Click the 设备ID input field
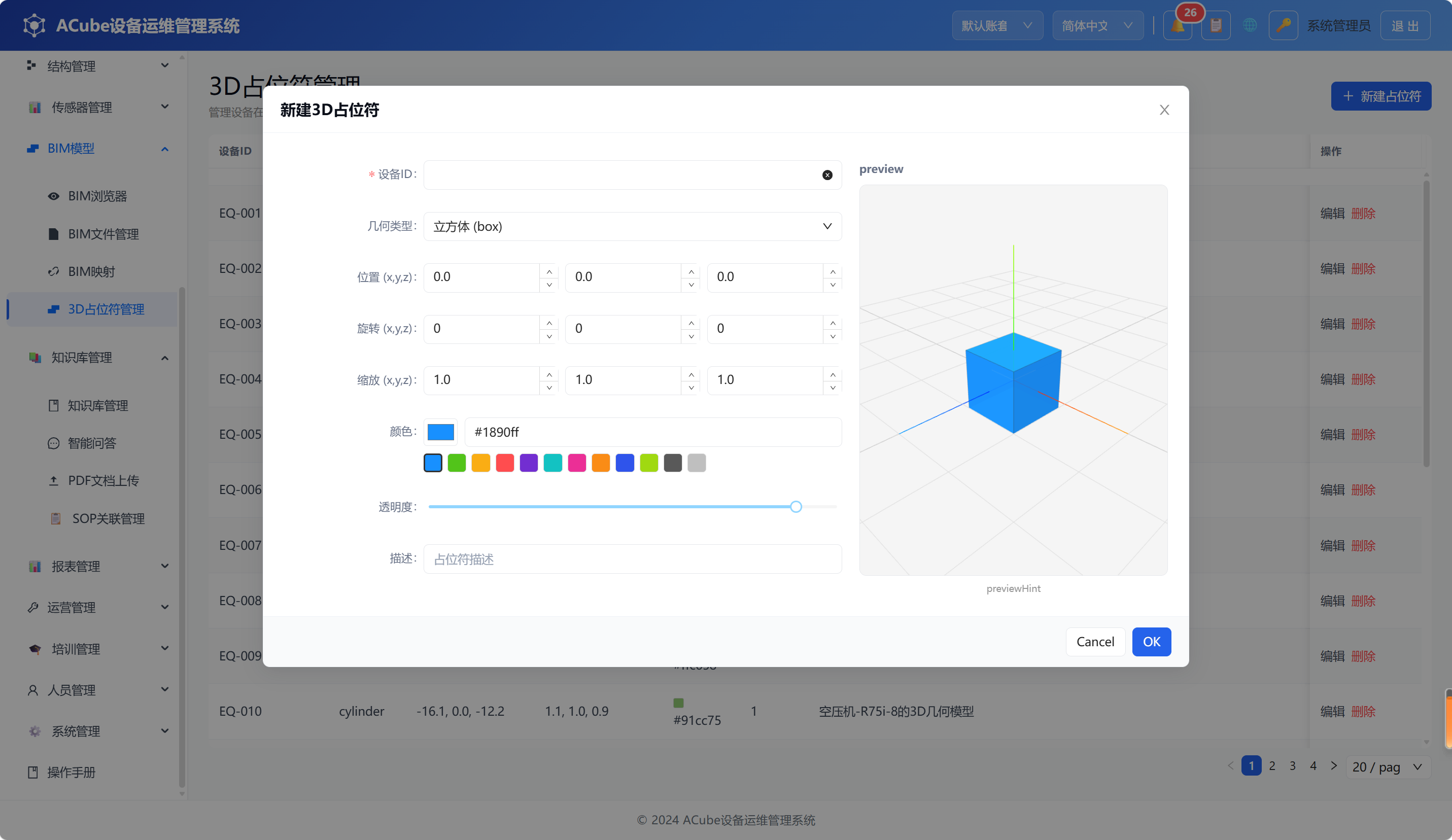Viewport: 1452px width, 840px height. (x=632, y=175)
